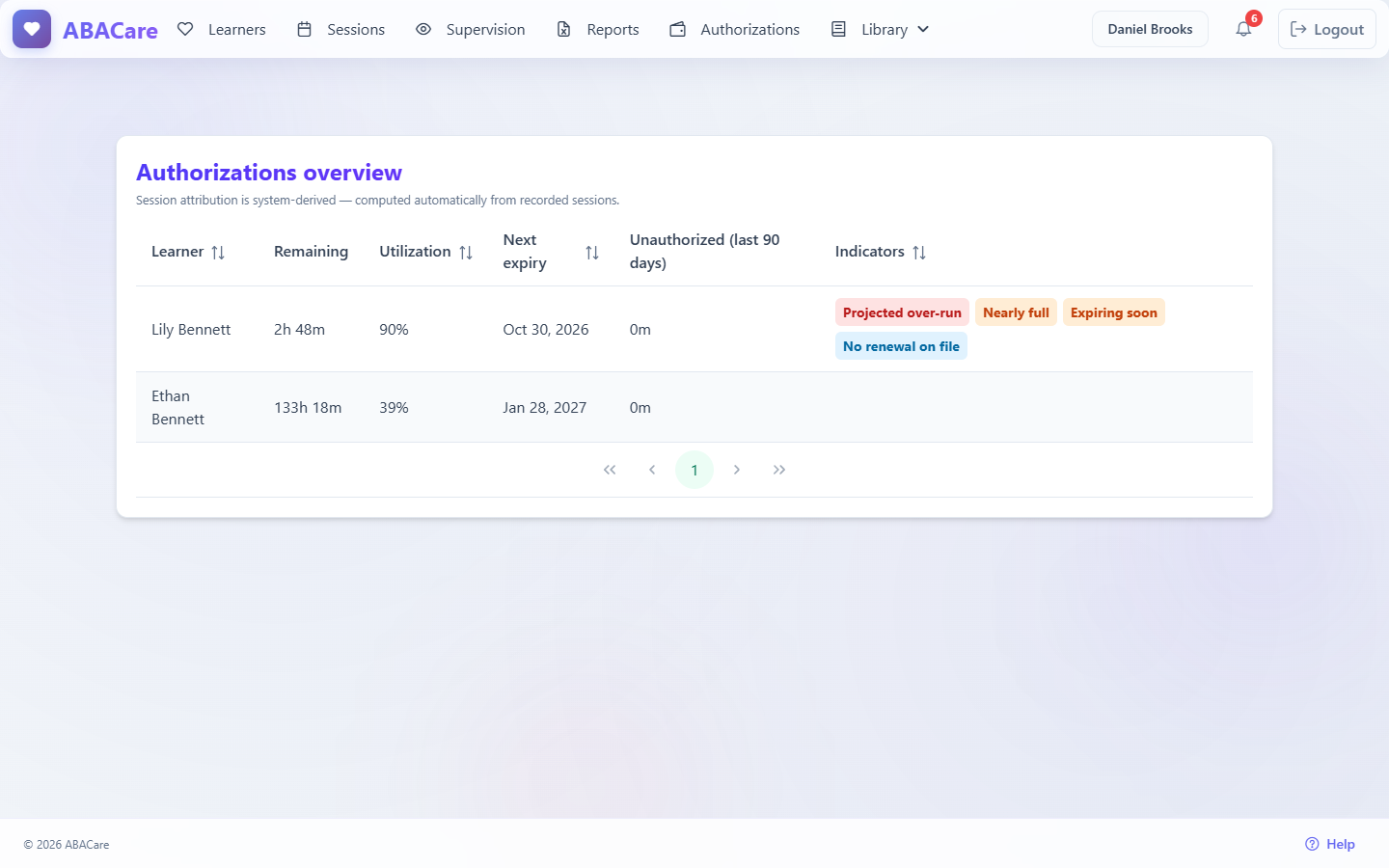Viewport: 1389px width, 868px height.
Task: Select page 1 in pagination
Action: [x=694, y=470]
